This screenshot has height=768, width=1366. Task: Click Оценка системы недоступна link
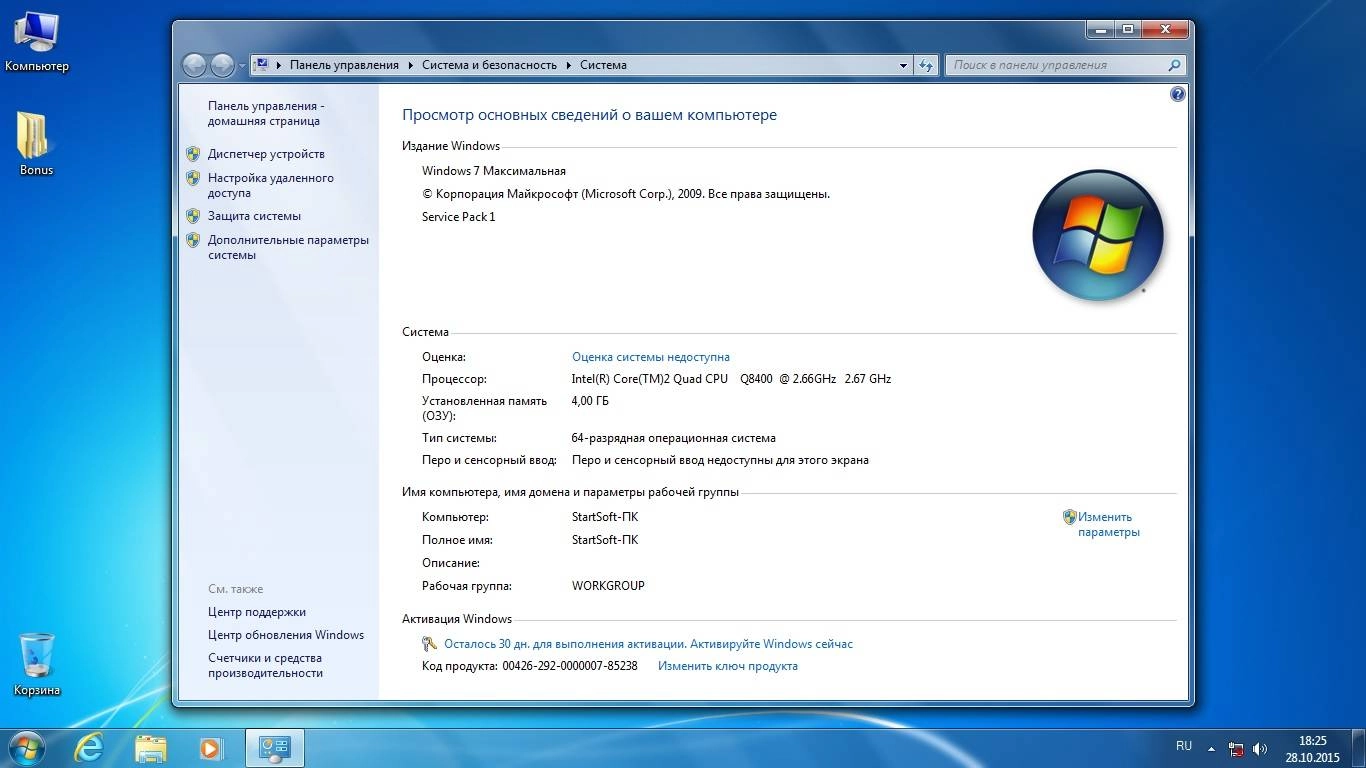pos(650,357)
